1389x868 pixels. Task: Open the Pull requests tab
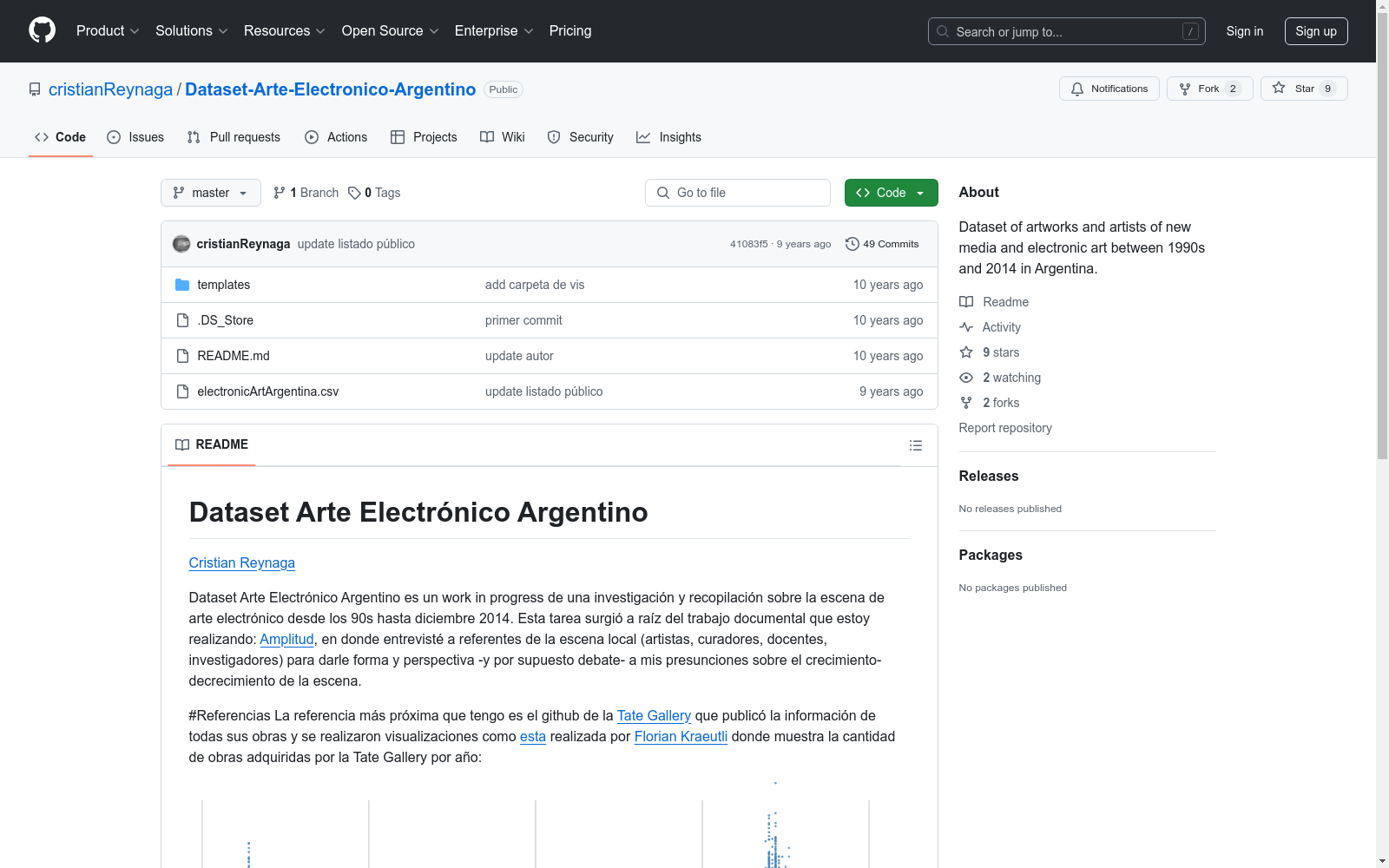[x=234, y=137]
